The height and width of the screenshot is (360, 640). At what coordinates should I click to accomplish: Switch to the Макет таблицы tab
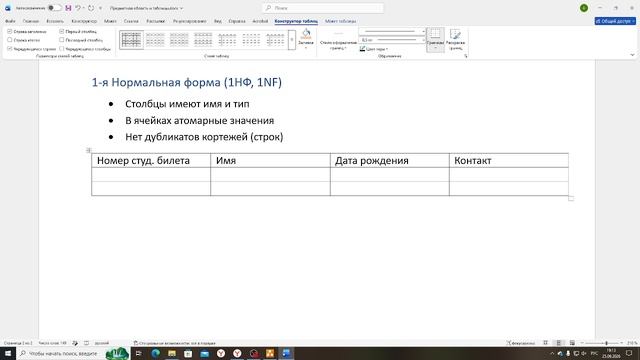pos(340,21)
